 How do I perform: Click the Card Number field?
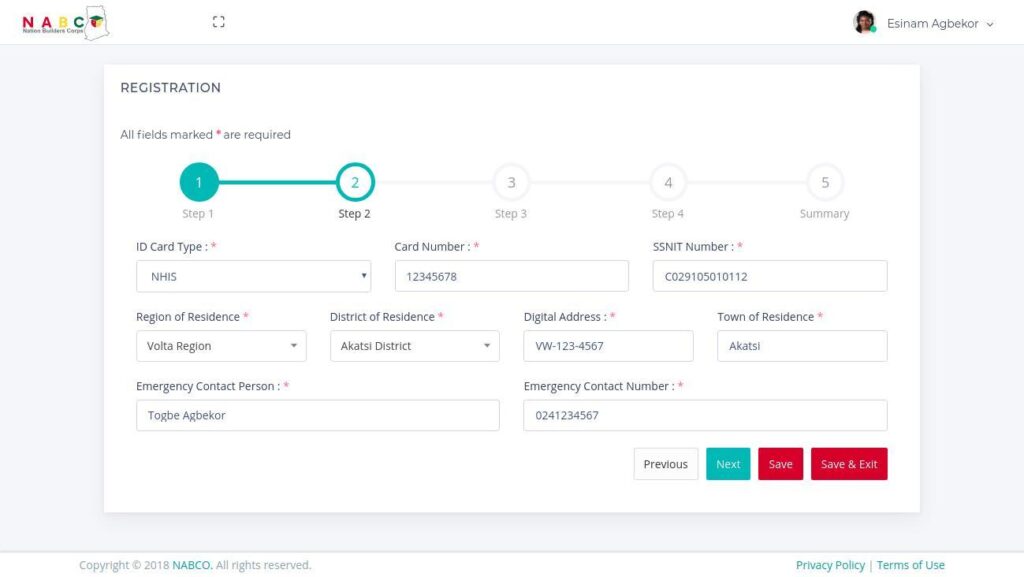tap(511, 276)
